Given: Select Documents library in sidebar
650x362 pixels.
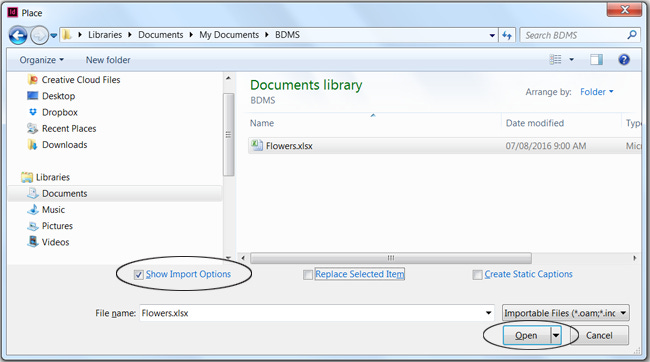Looking at the screenshot, I should [x=57, y=194].
